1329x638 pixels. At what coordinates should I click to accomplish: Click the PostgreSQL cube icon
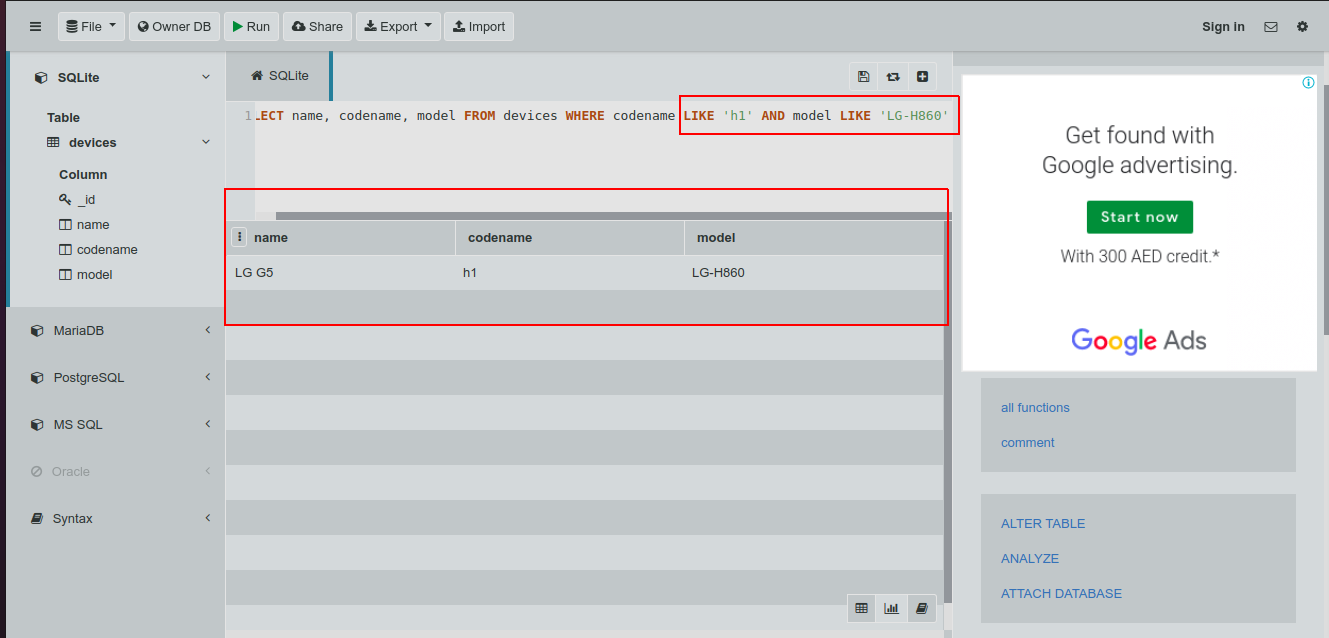[37, 378]
